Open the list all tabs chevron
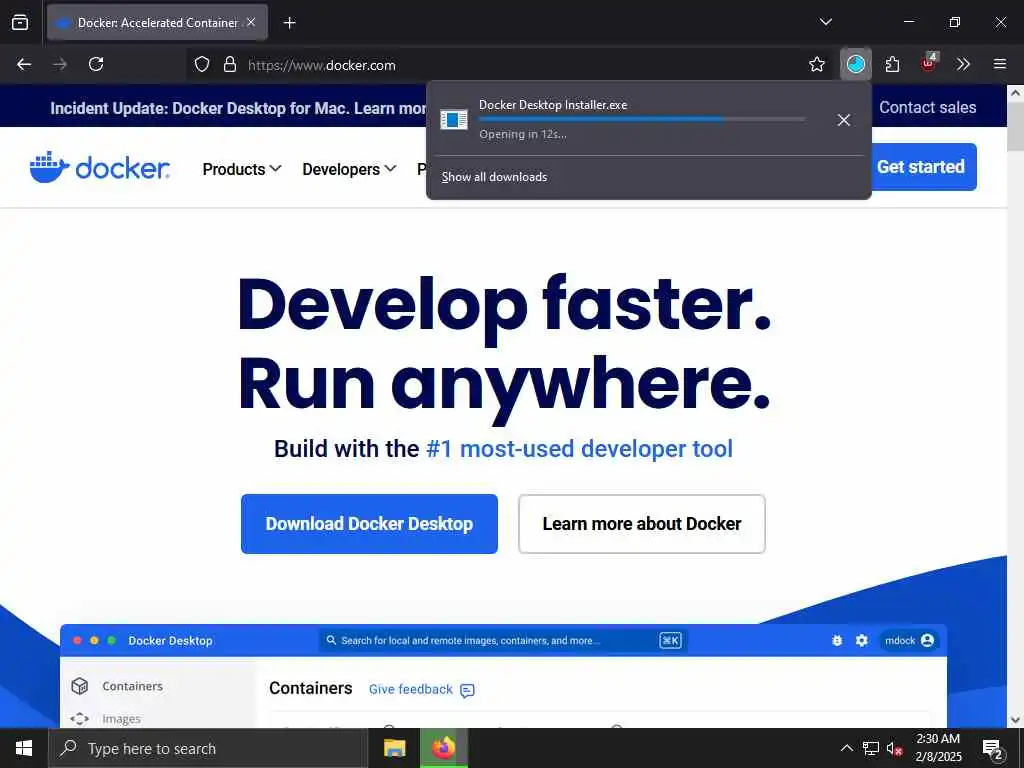This screenshot has height=768, width=1024. pyautogui.click(x=825, y=22)
